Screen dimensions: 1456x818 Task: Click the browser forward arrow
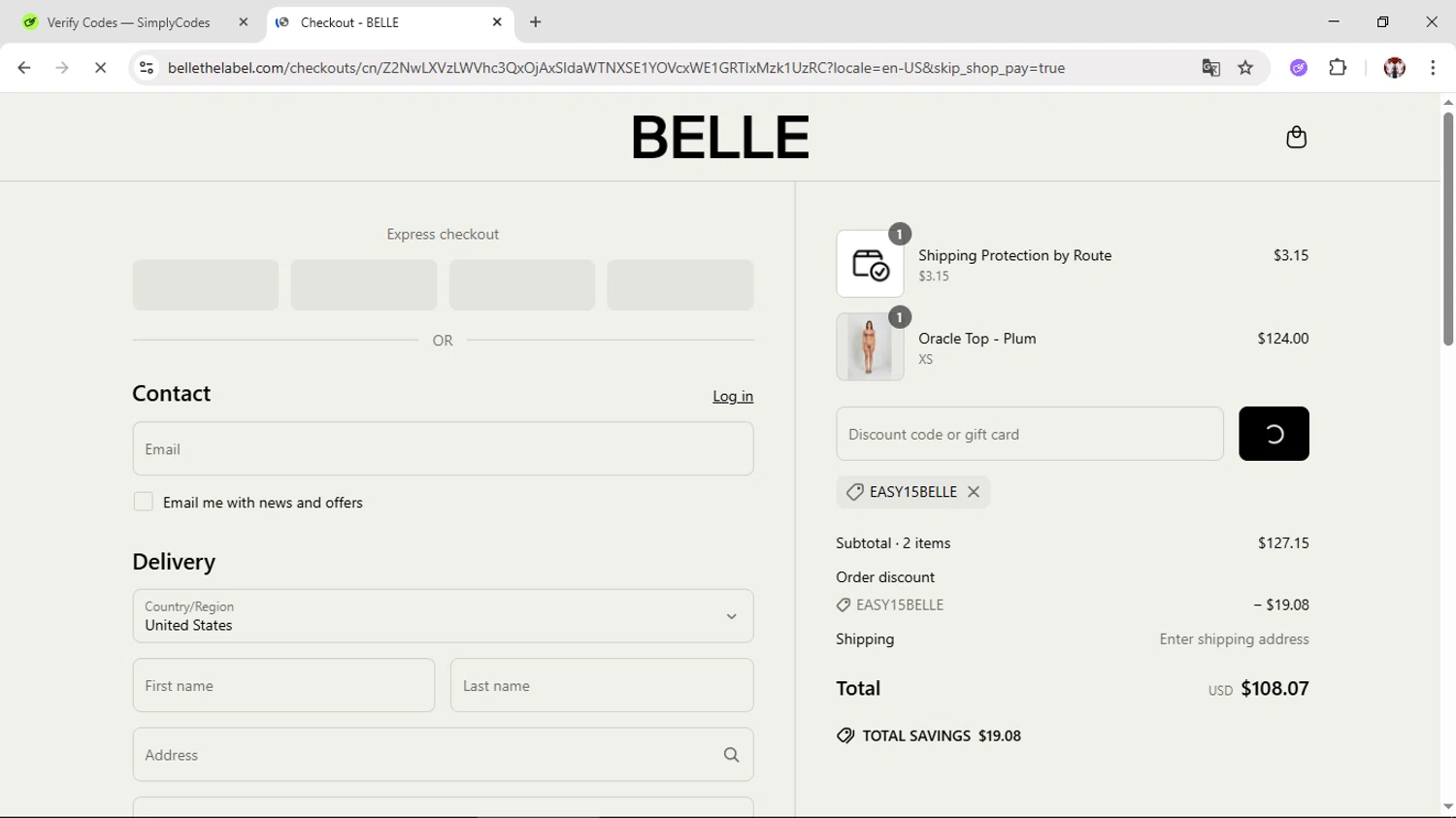[62, 68]
